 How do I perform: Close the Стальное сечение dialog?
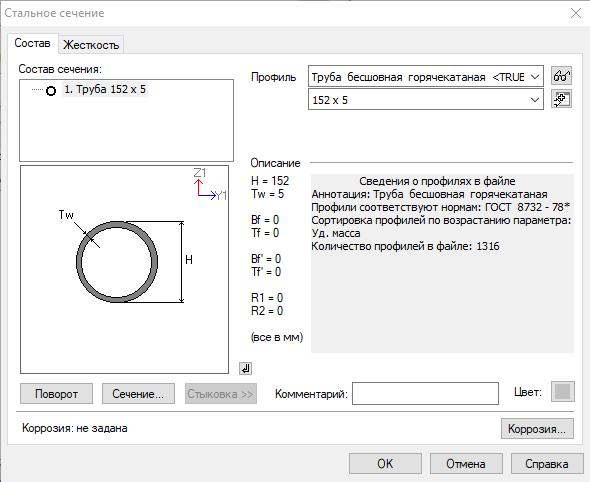coord(576,13)
